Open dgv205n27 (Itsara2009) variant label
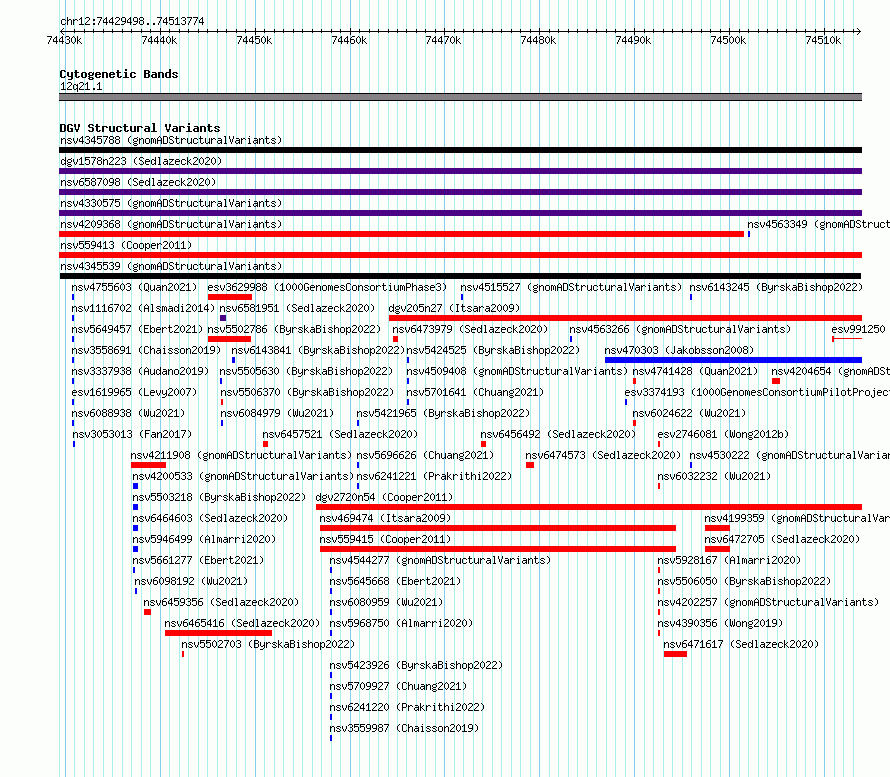 pyautogui.click(x=454, y=308)
